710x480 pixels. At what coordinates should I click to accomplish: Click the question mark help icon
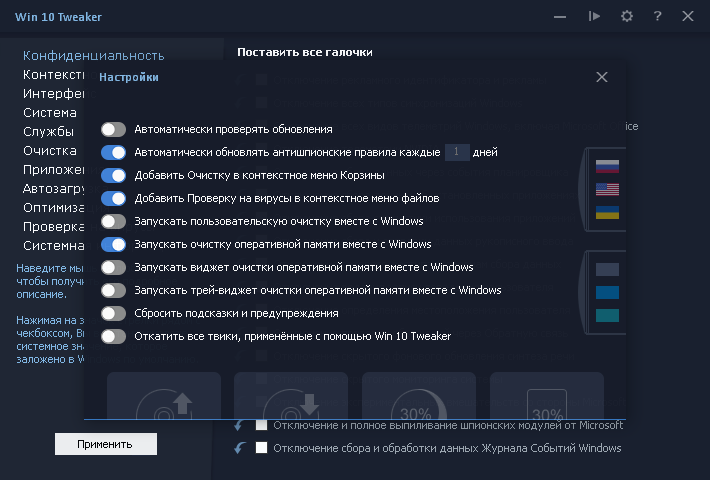tap(657, 16)
